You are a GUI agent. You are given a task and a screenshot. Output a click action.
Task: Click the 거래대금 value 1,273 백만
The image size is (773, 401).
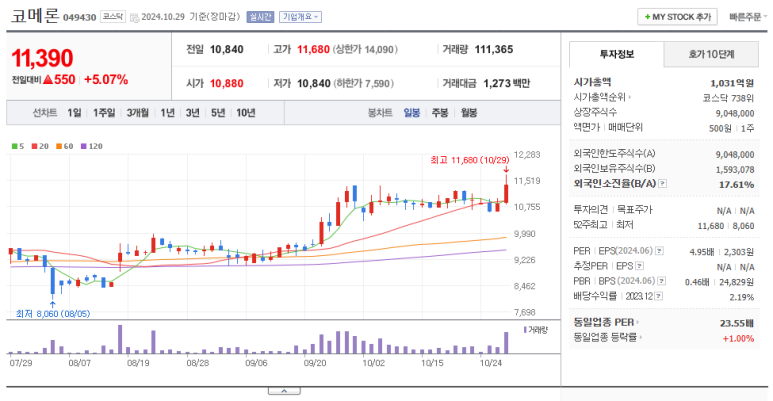[506, 83]
